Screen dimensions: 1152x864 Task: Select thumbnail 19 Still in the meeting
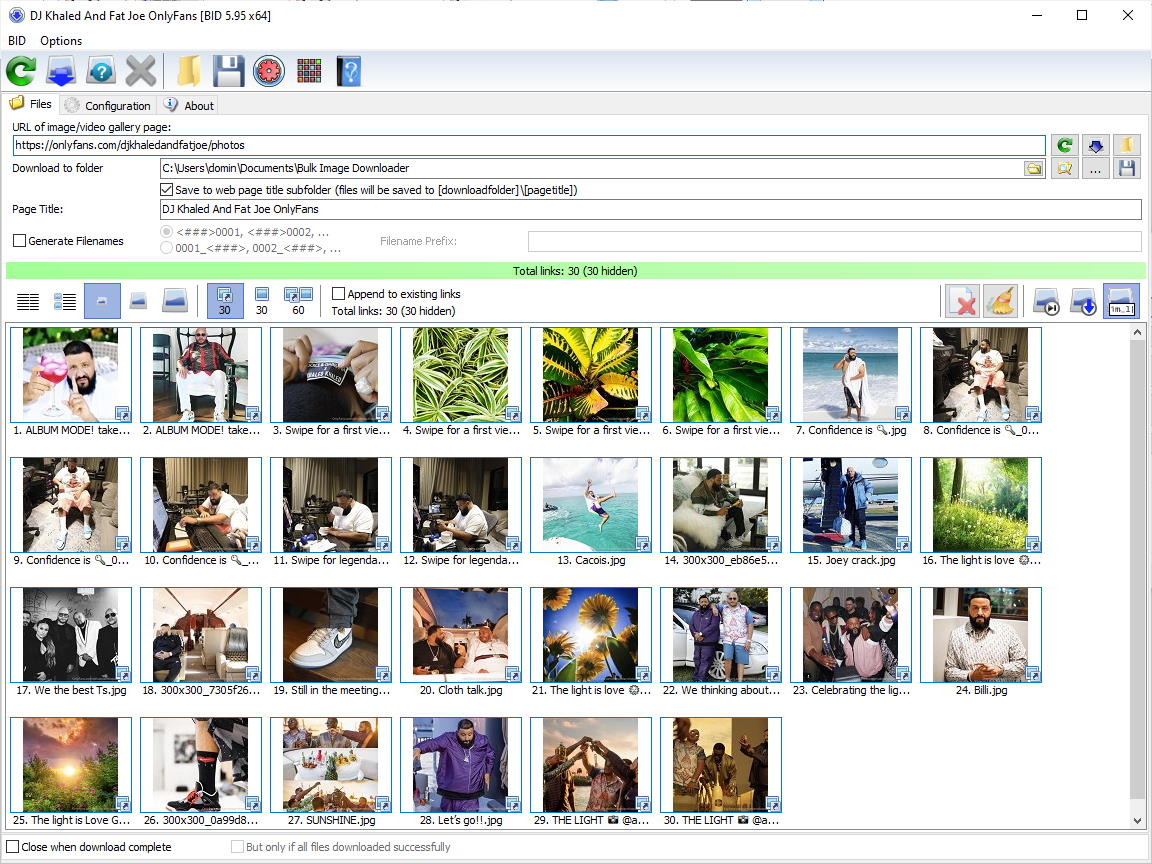click(331, 635)
